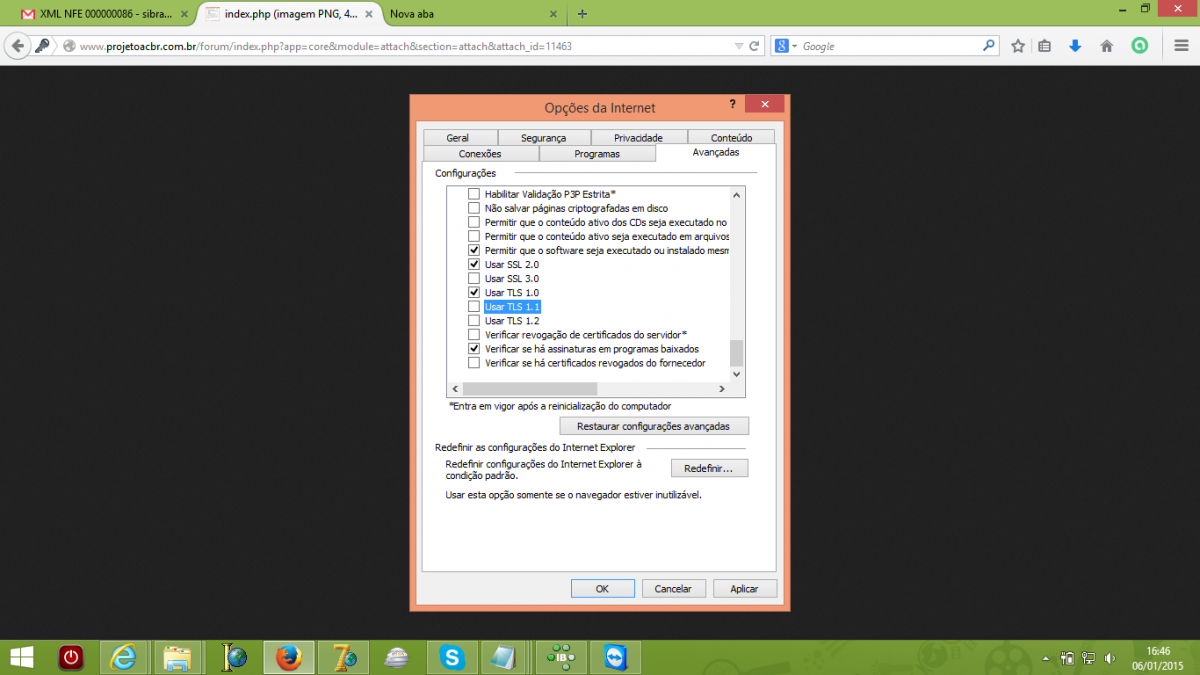
Task: Switch to the Nova aba browser tab
Action: [x=475, y=15]
